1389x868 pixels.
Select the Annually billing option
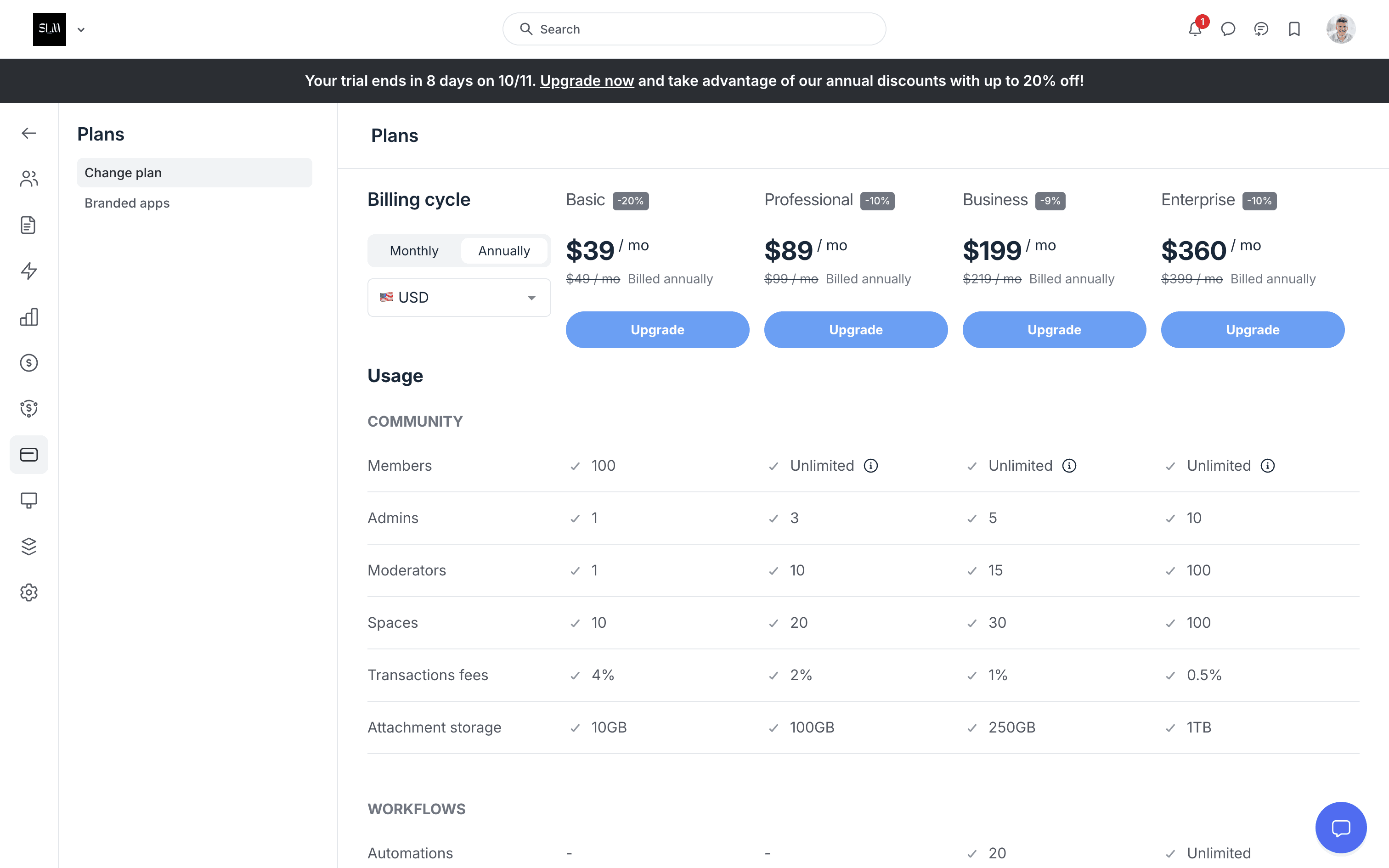click(503, 250)
